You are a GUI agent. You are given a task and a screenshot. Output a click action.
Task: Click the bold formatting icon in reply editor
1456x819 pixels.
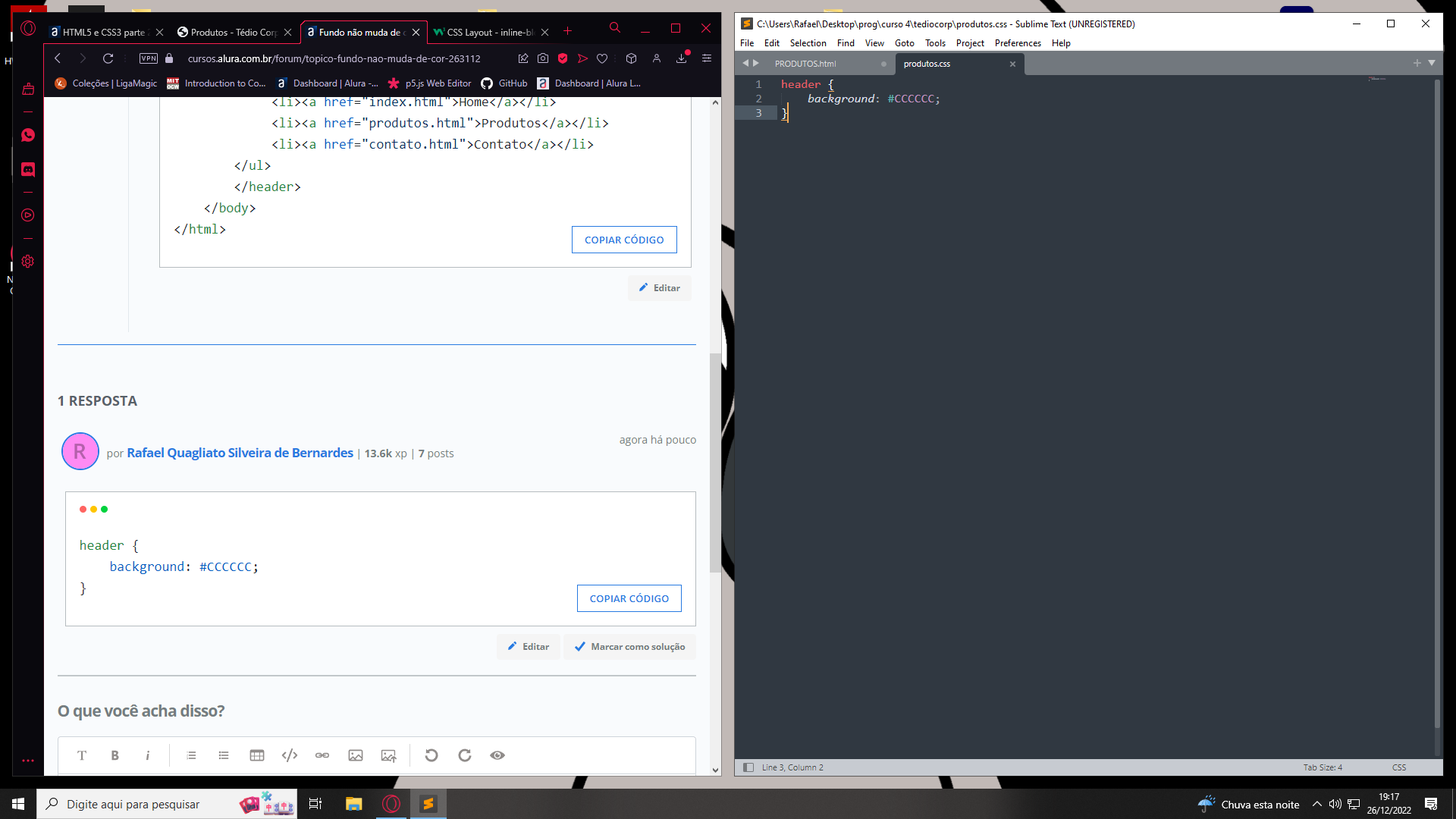click(x=115, y=755)
